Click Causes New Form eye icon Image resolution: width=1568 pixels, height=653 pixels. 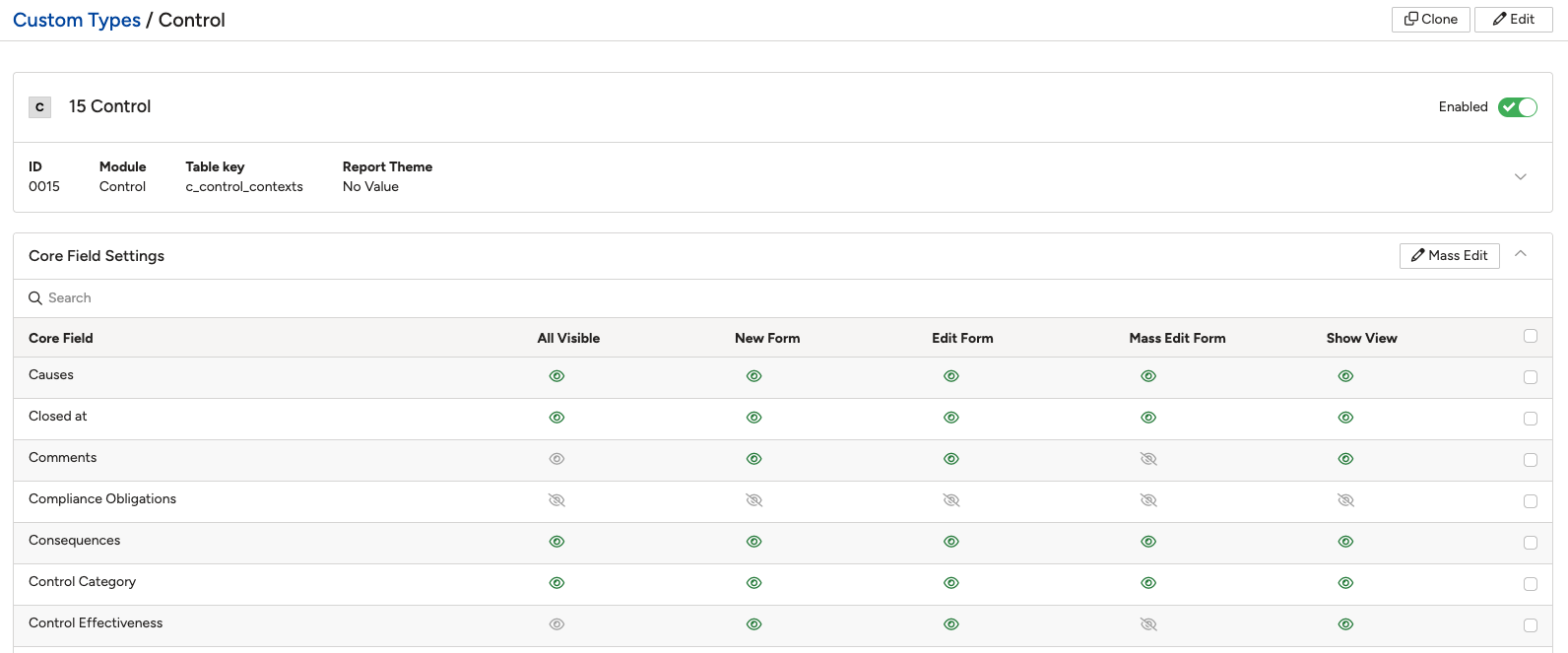click(754, 376)
